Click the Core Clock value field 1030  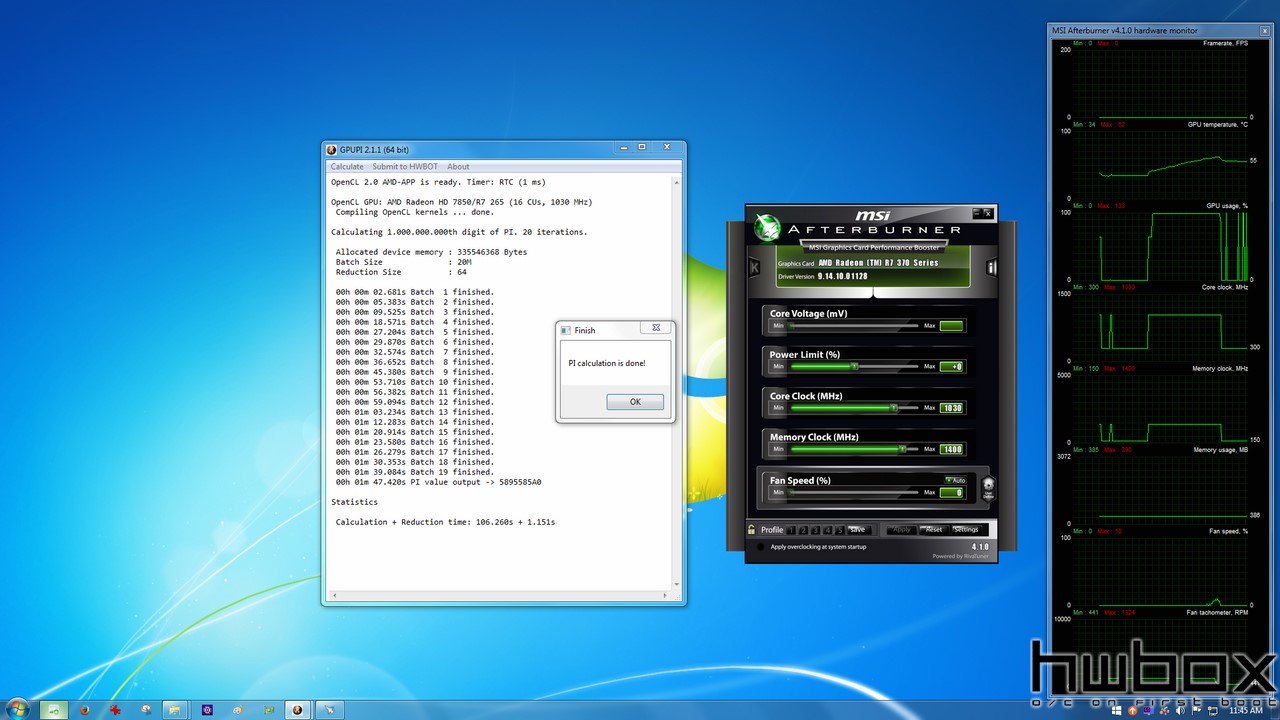point(952,408)
